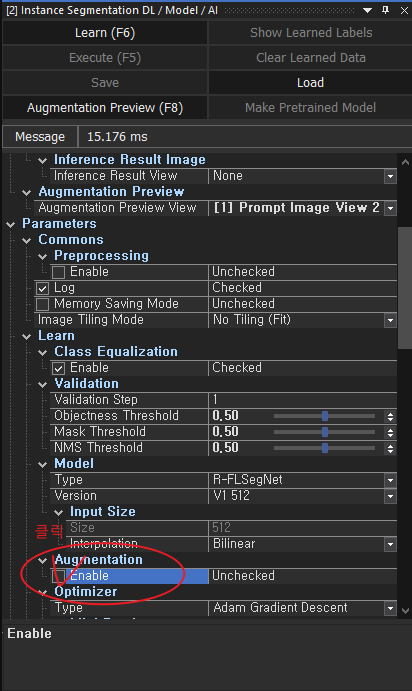Click Mask Threshold stepper arrows
This screenshot has height=691, width=412.
click(x=390, y=432)
